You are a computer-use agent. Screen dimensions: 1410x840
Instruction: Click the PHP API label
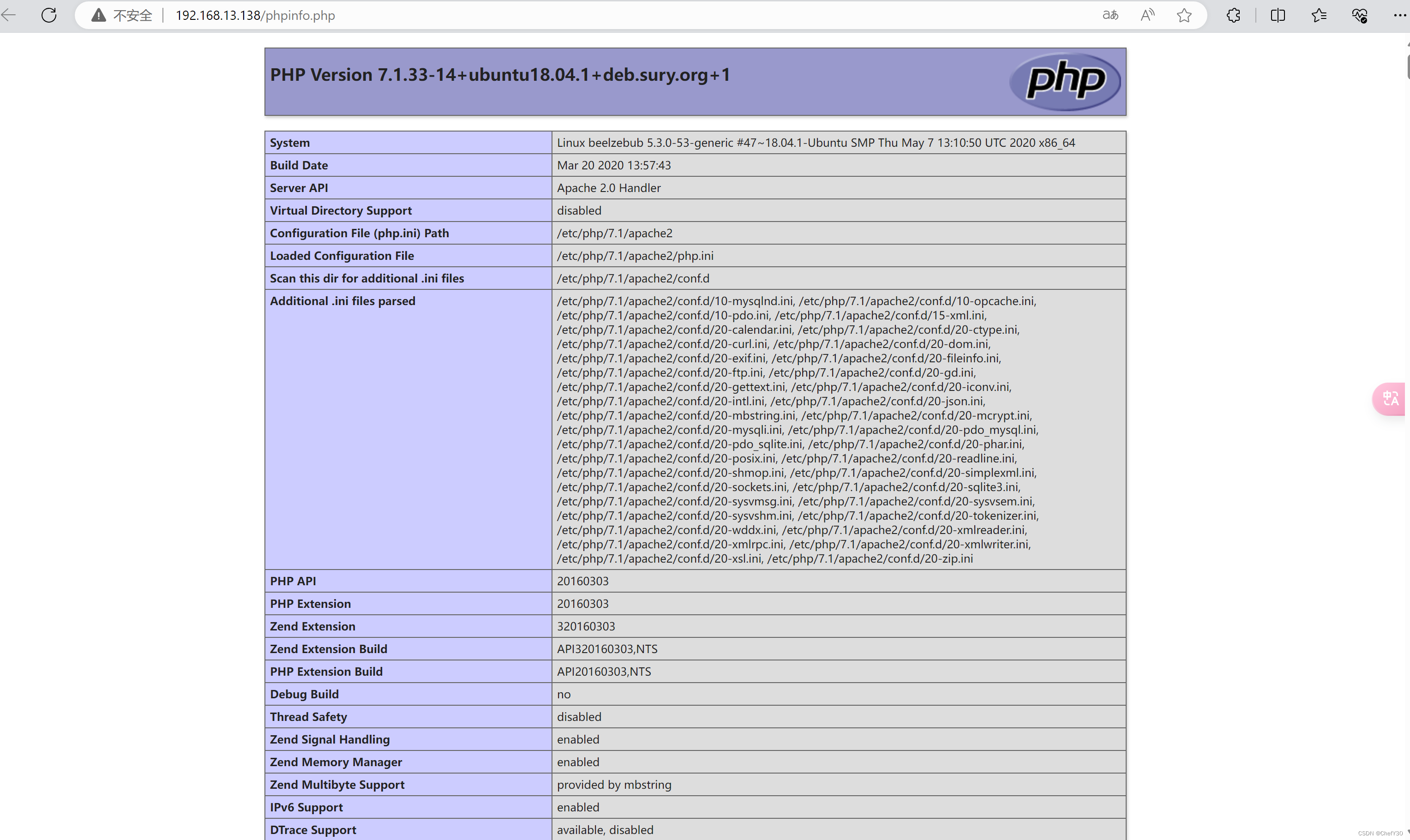(x=293, y=581)
